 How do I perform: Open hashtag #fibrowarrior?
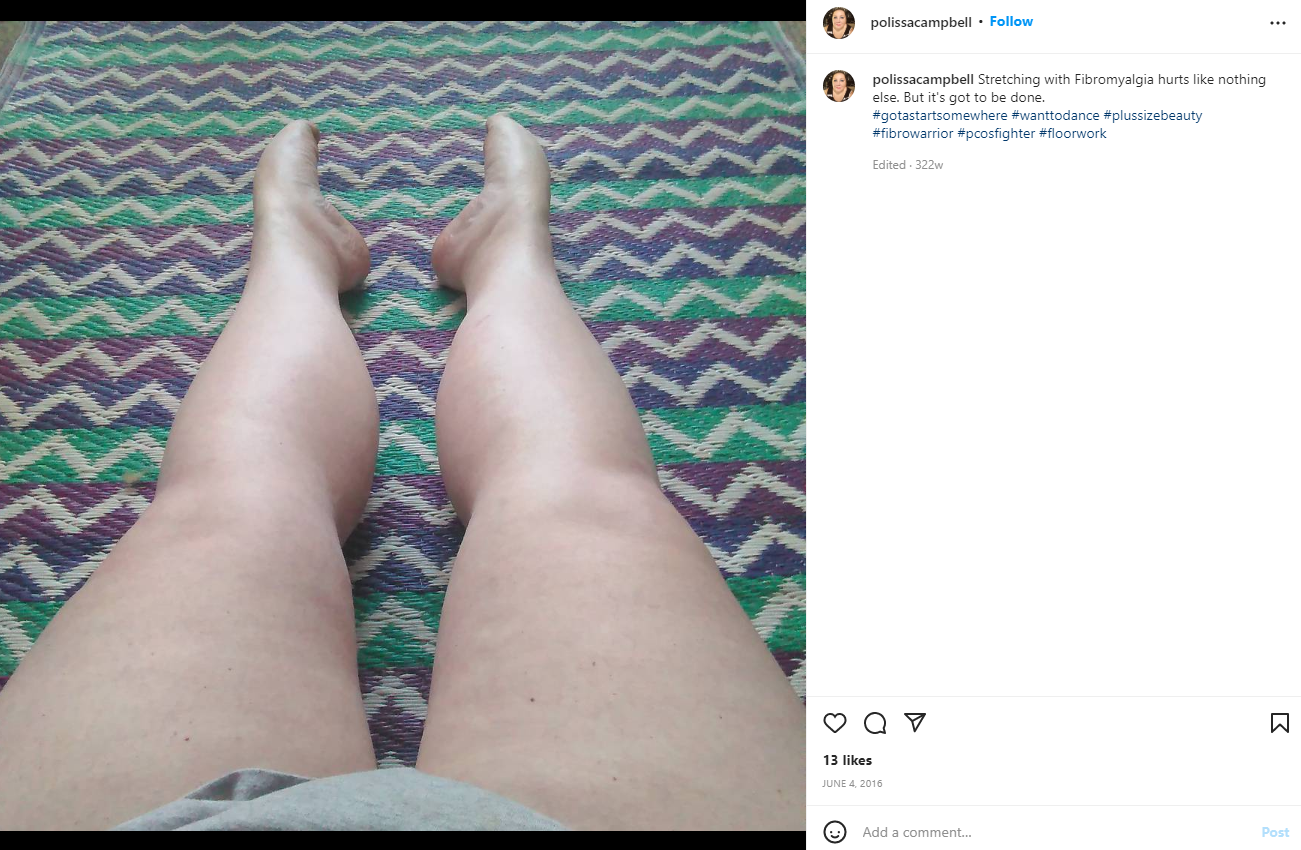tap(913, 133)
